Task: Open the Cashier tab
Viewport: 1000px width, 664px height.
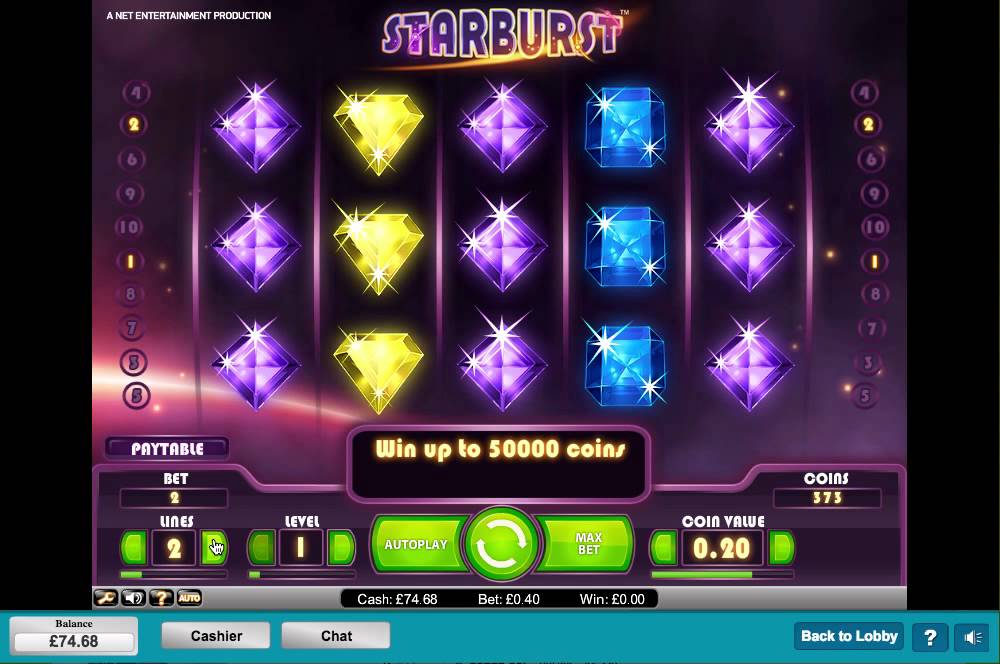Action: (x=216, y=636)
